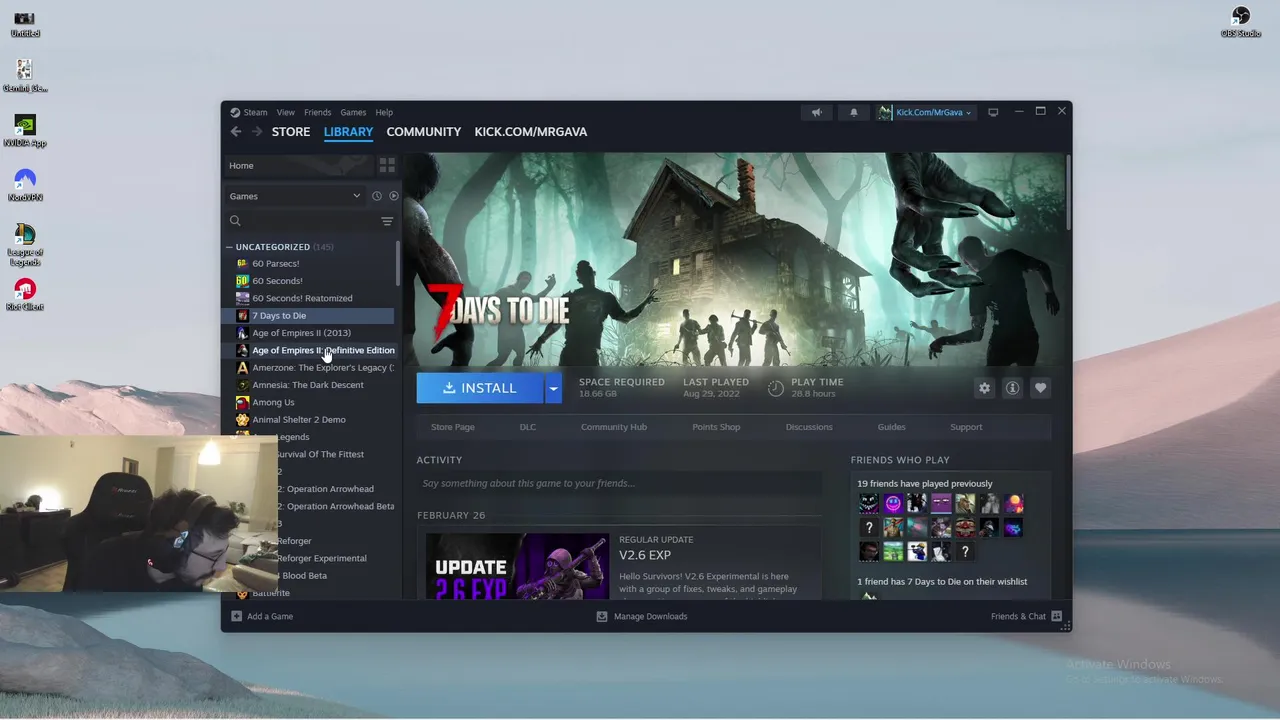This screenshot has height=720, width=1280.
Task: Click the game list scrollbar
Action: (398, 263)
